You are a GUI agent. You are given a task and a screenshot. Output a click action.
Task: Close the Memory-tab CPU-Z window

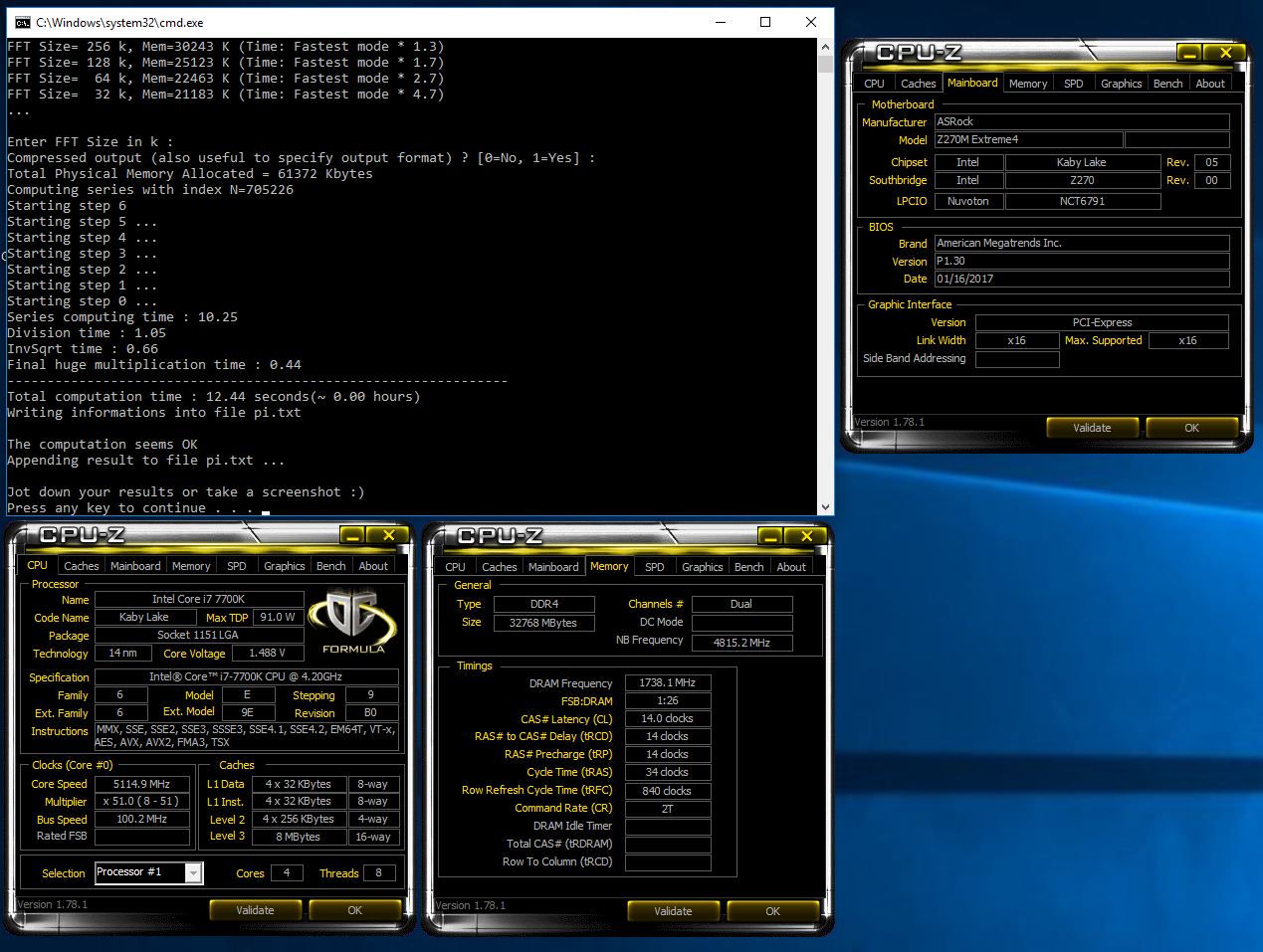click(x=807, y=536)
